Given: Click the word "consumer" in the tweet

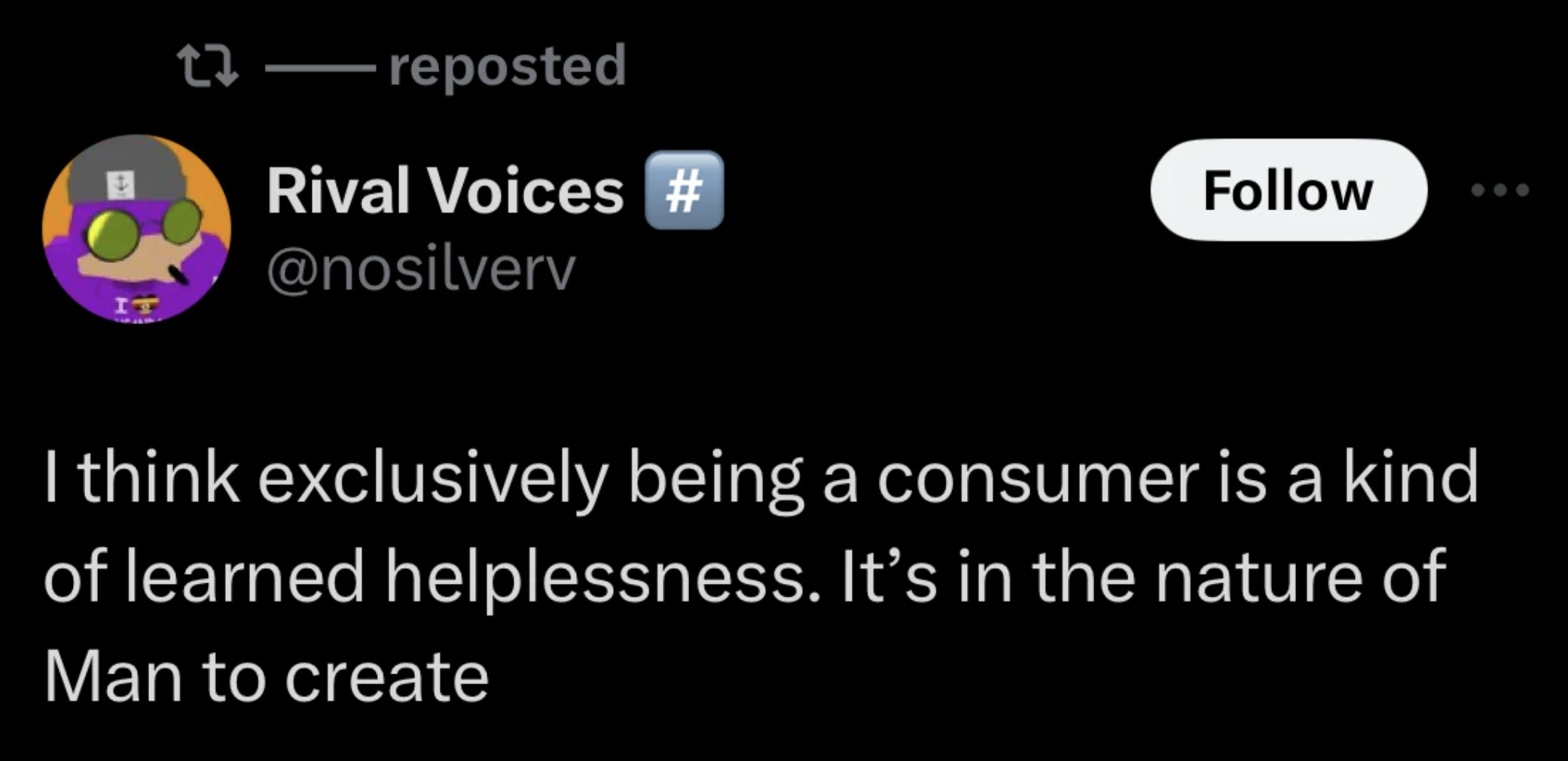Looking at the screenshot, I should 1037,478.
